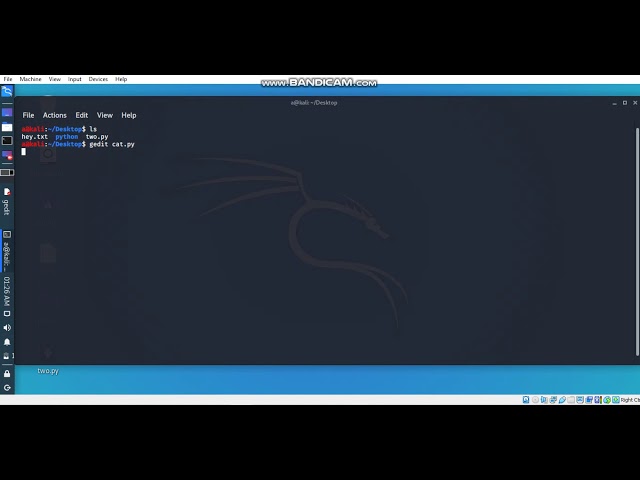
Task: Click the 01:26 AM panel clock
Action: tap(7, 291)
